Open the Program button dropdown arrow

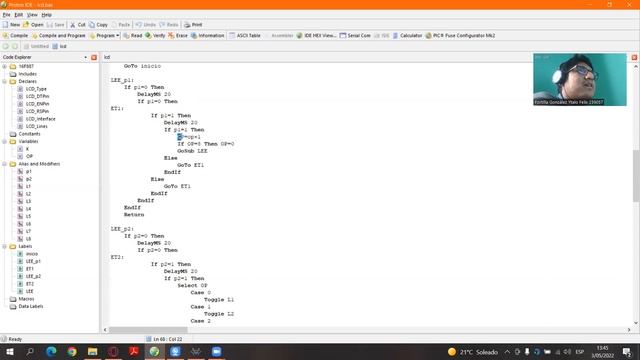tap(118, 36)
